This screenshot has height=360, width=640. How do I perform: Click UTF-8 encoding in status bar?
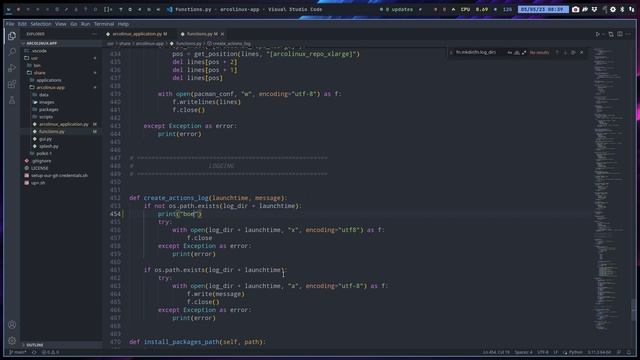[x=543, y=352]
